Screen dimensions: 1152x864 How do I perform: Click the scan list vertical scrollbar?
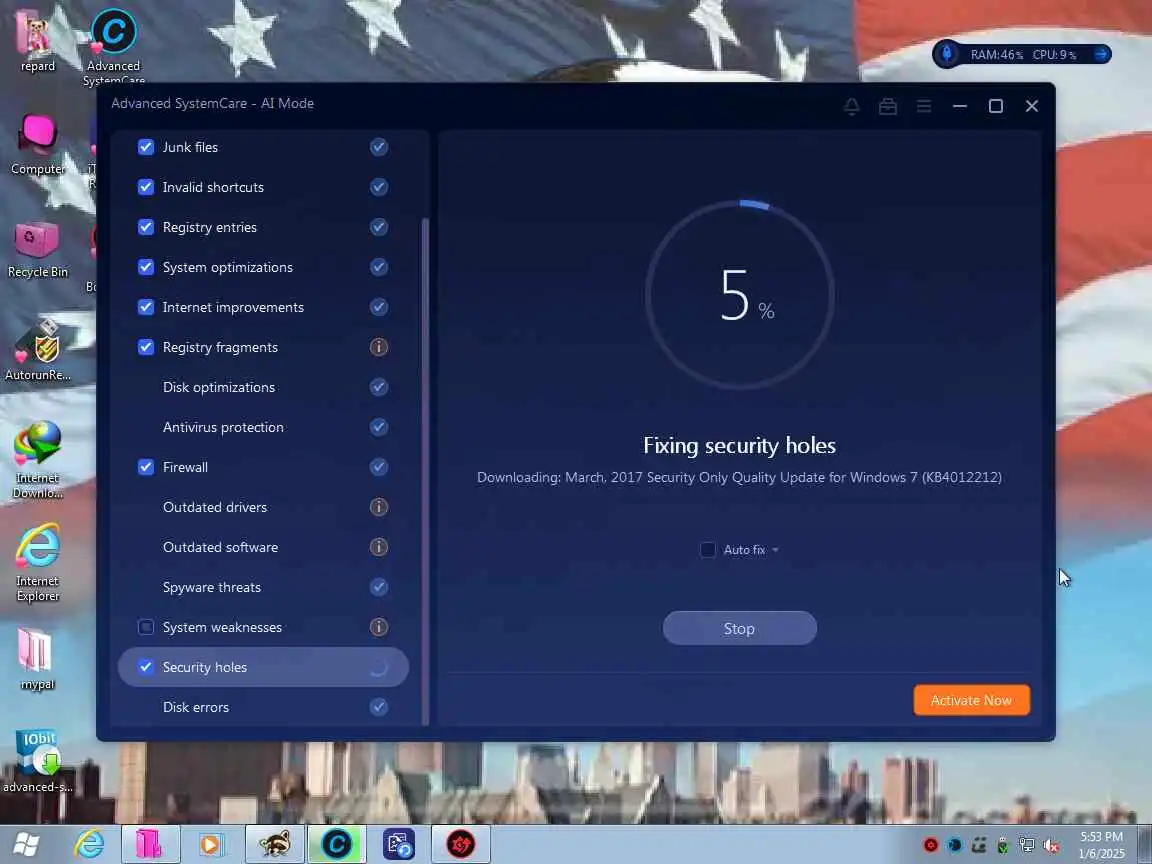pyautogui.click(x=425, y=470)
